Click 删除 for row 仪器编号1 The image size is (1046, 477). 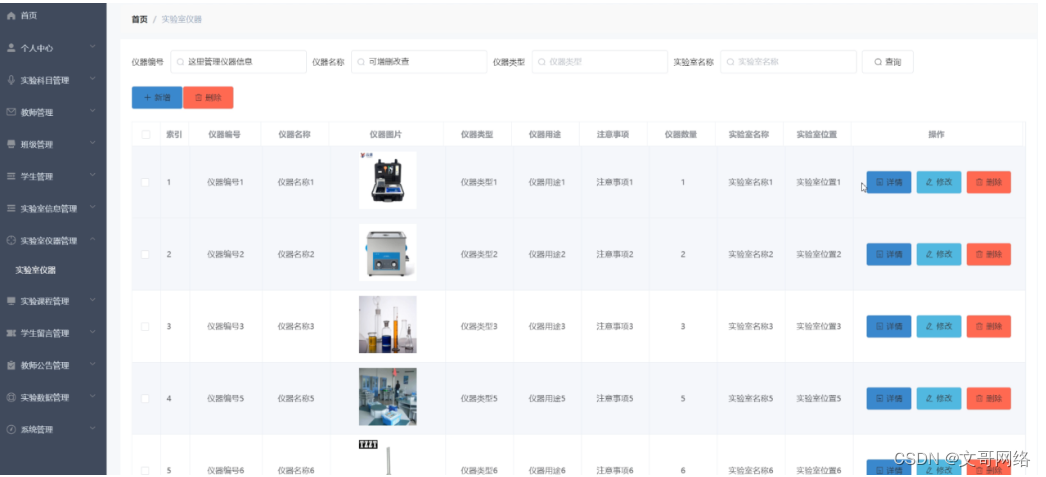pos(989,182)
